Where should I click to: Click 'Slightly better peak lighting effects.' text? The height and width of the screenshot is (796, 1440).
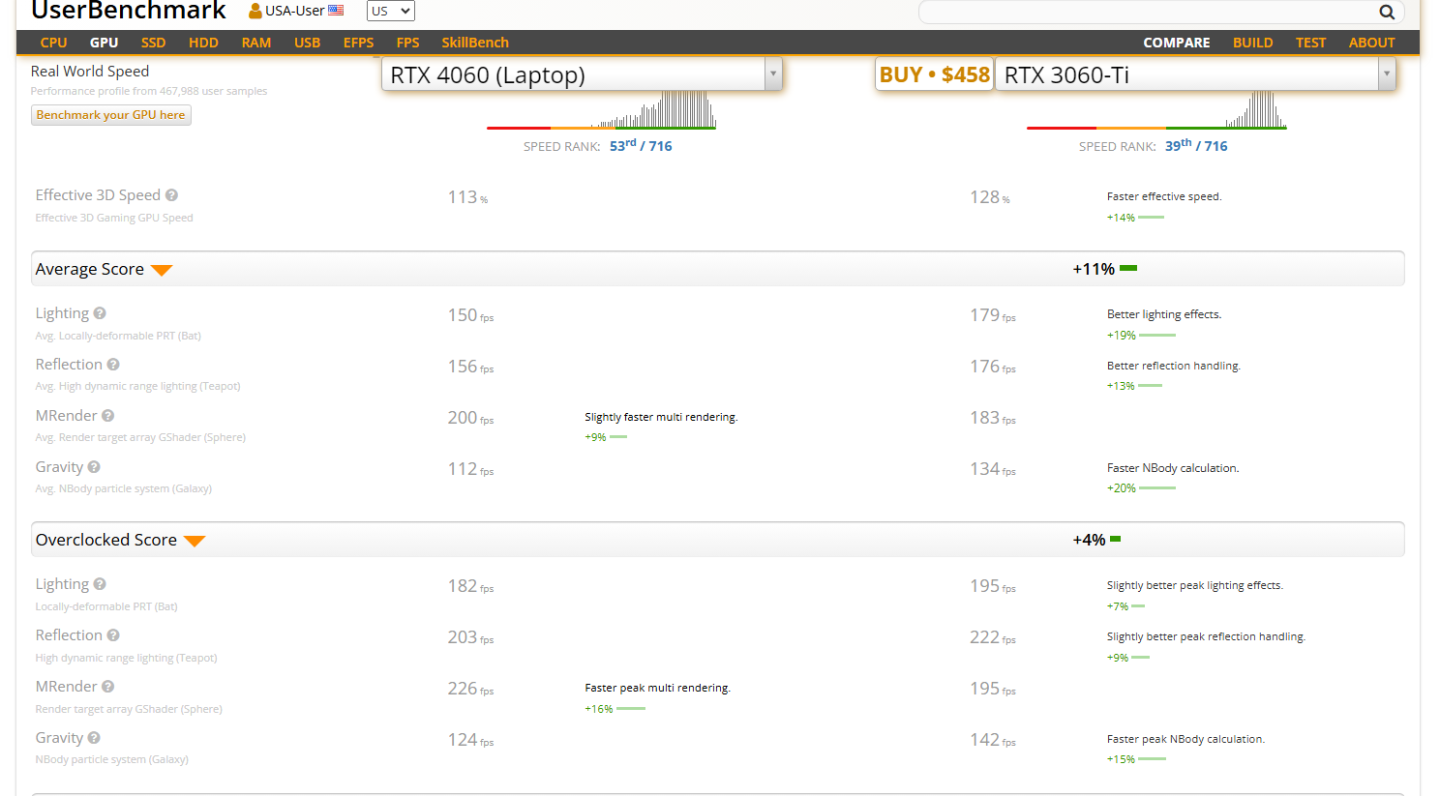pos(1195,585)
